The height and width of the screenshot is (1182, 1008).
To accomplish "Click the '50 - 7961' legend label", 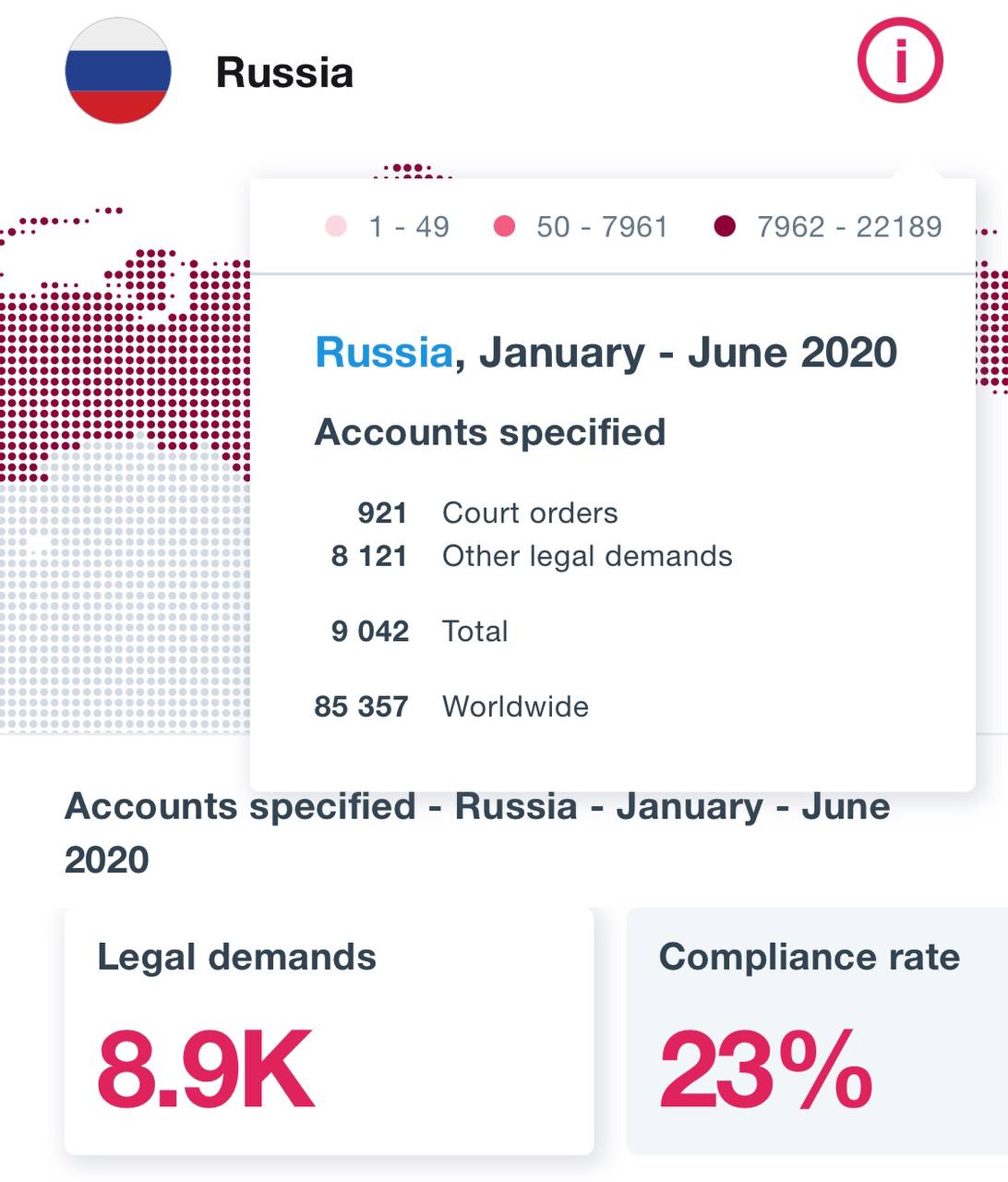I will click(602, 226).
